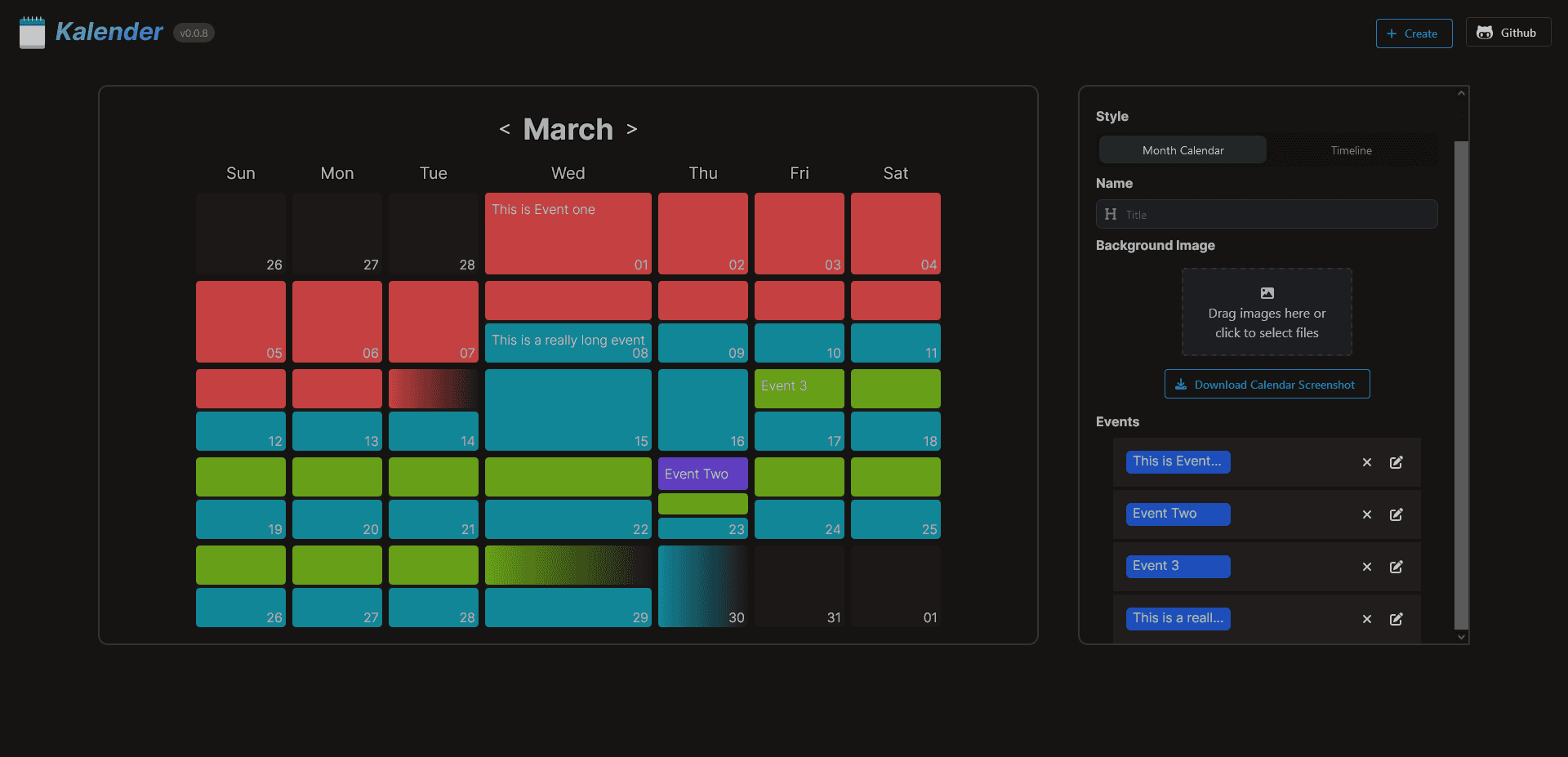
Task: Click day 29 teal cell
Action: pos(568,608)
